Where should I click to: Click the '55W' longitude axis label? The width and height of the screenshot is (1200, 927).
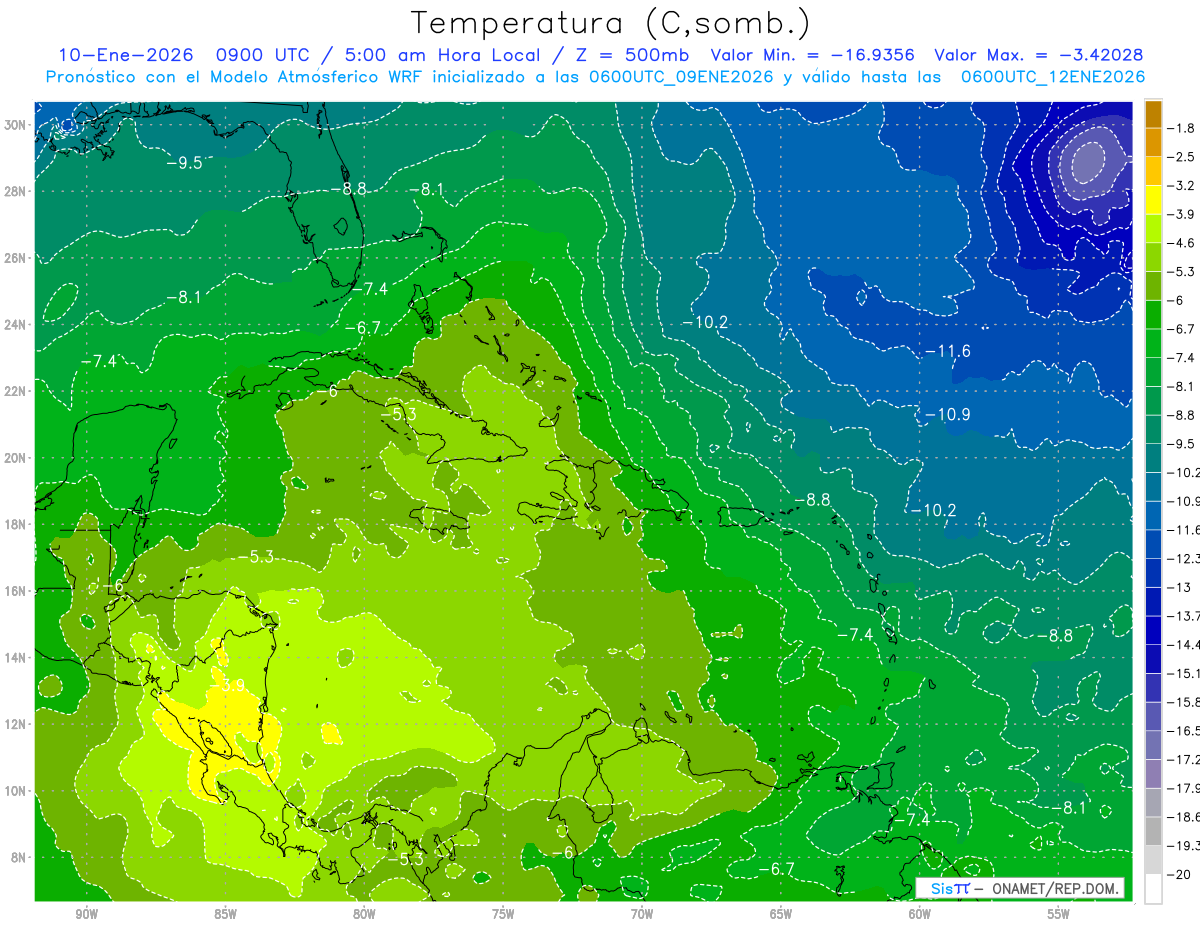[1059, 915]
